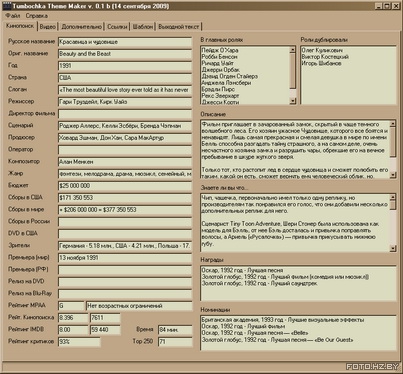Click the Описание text area
Viewport: 403px width, 374px height.
295,149
